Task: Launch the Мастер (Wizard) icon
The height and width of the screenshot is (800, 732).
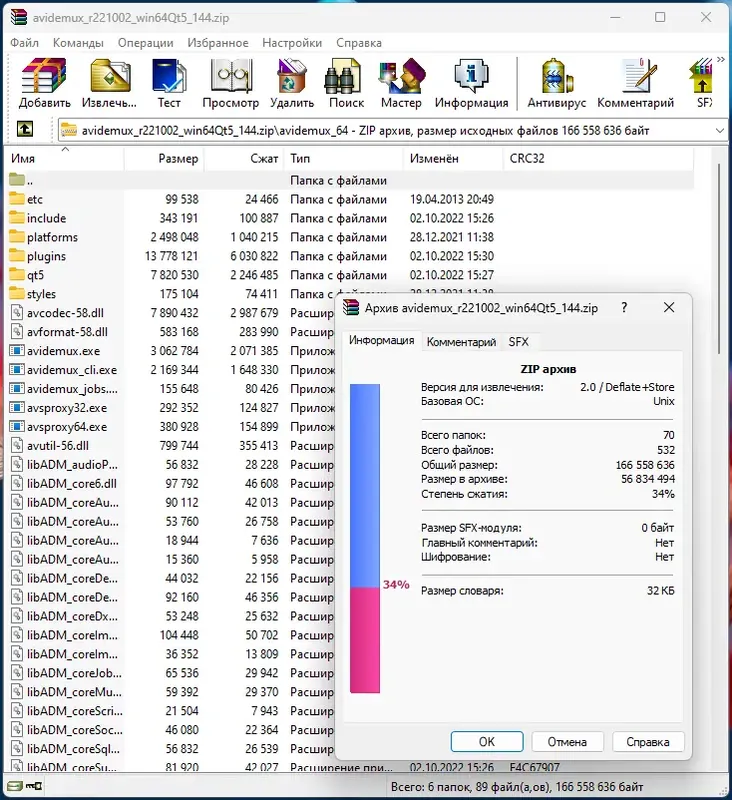Action: point(401,83)
